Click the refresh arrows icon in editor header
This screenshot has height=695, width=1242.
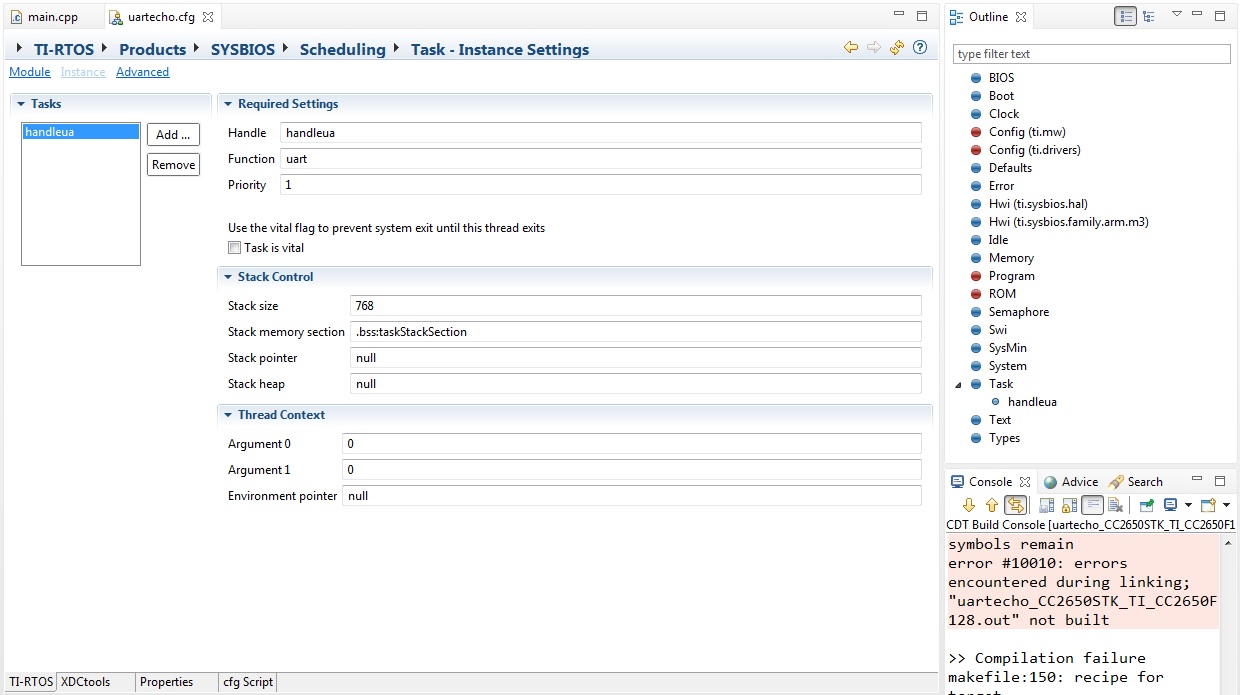[x=897, y=47]
